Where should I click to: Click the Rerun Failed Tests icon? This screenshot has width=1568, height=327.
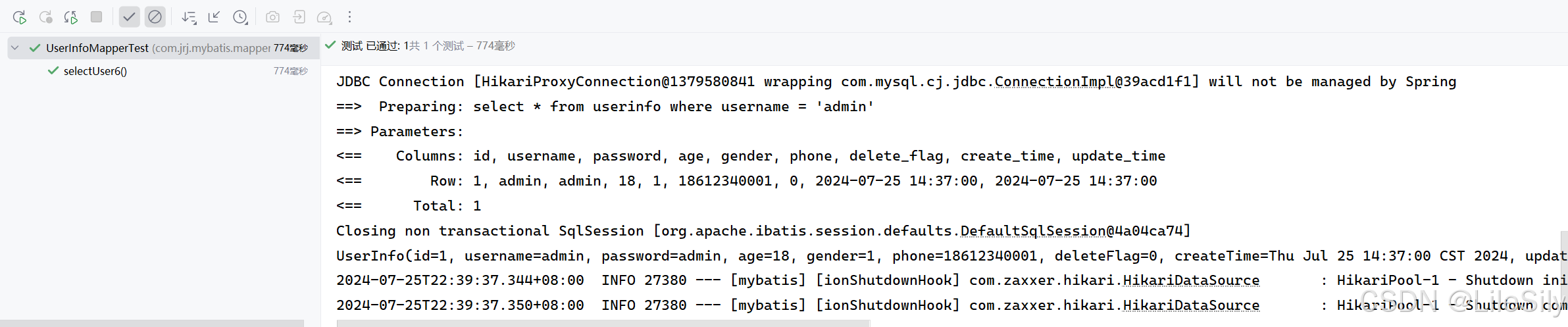[45, 17]
